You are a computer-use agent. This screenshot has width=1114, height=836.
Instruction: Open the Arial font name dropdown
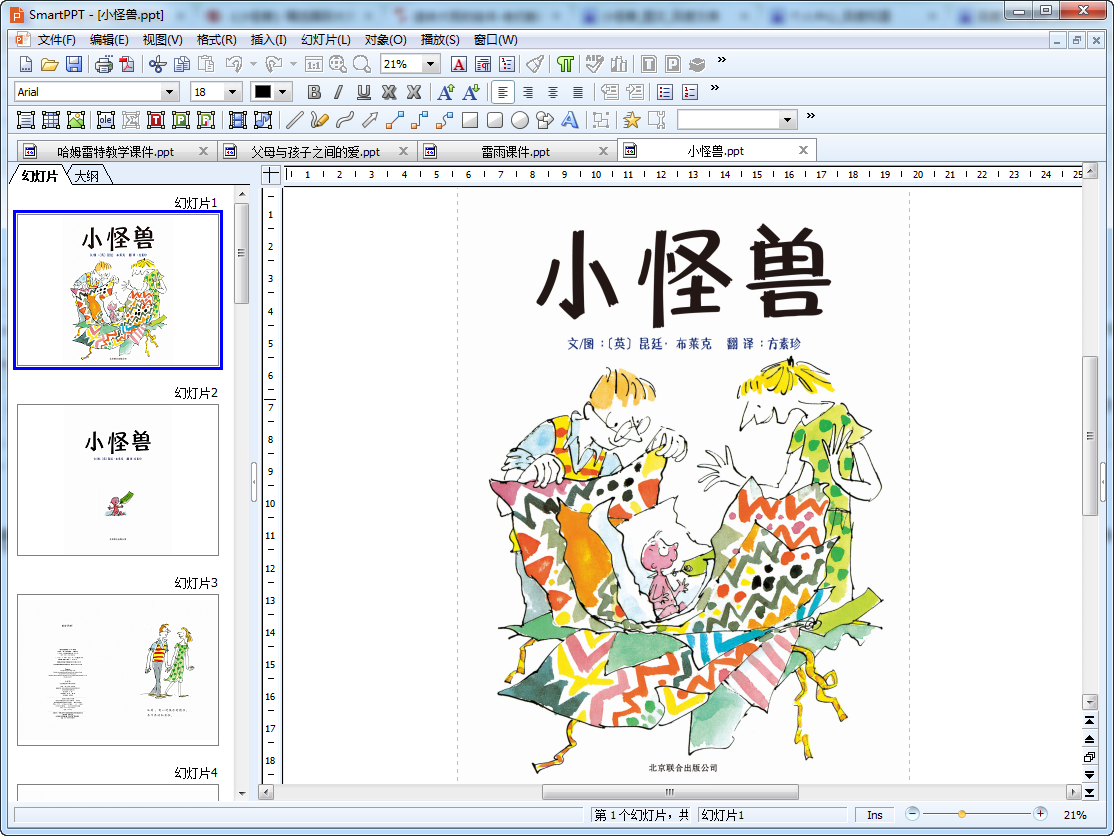[x=169, y=92]
